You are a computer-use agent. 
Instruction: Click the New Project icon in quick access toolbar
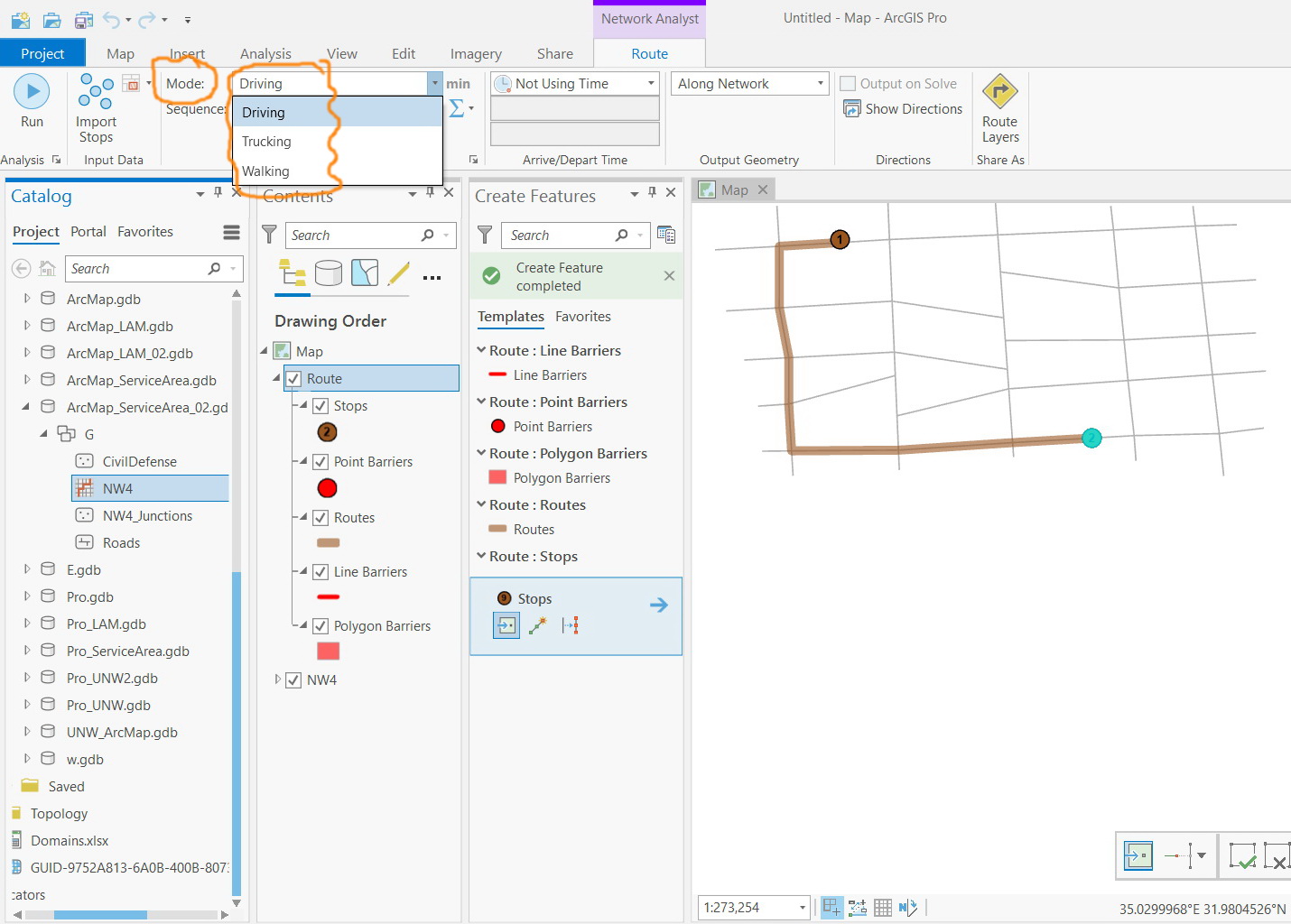point(20,19)
